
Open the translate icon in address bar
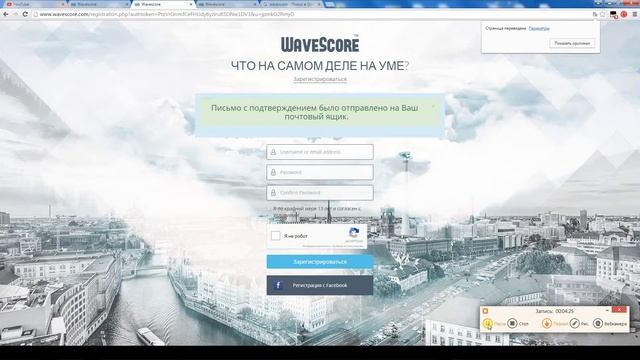coord(595,14)
